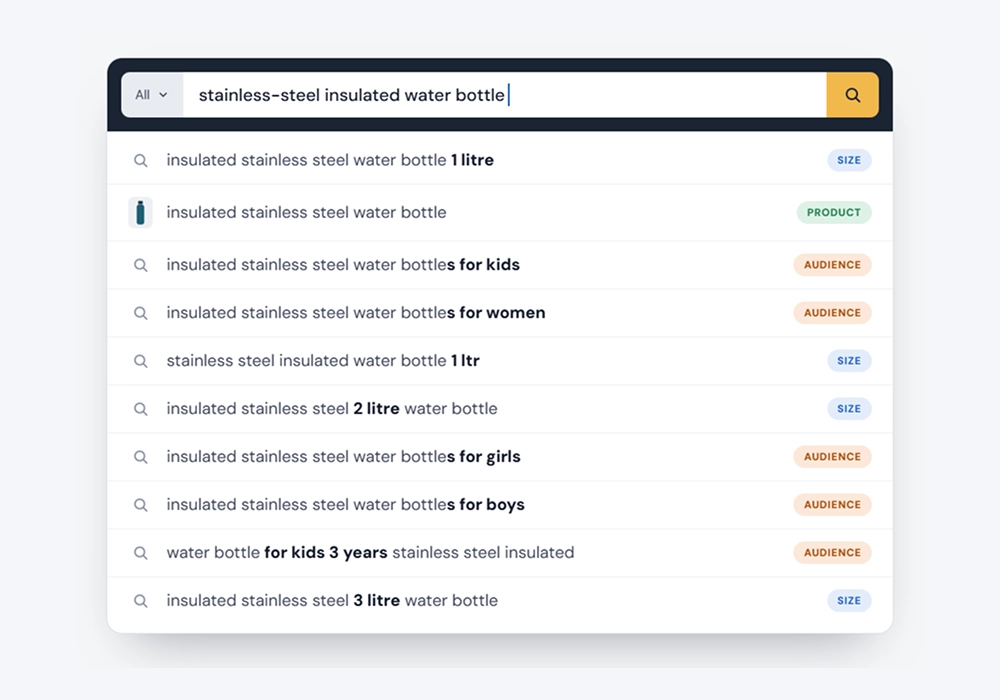The height and width of the screenshot is (700, 1000).
Task: Click the yellow search magnifier button
Action: (x=852, y=95)
